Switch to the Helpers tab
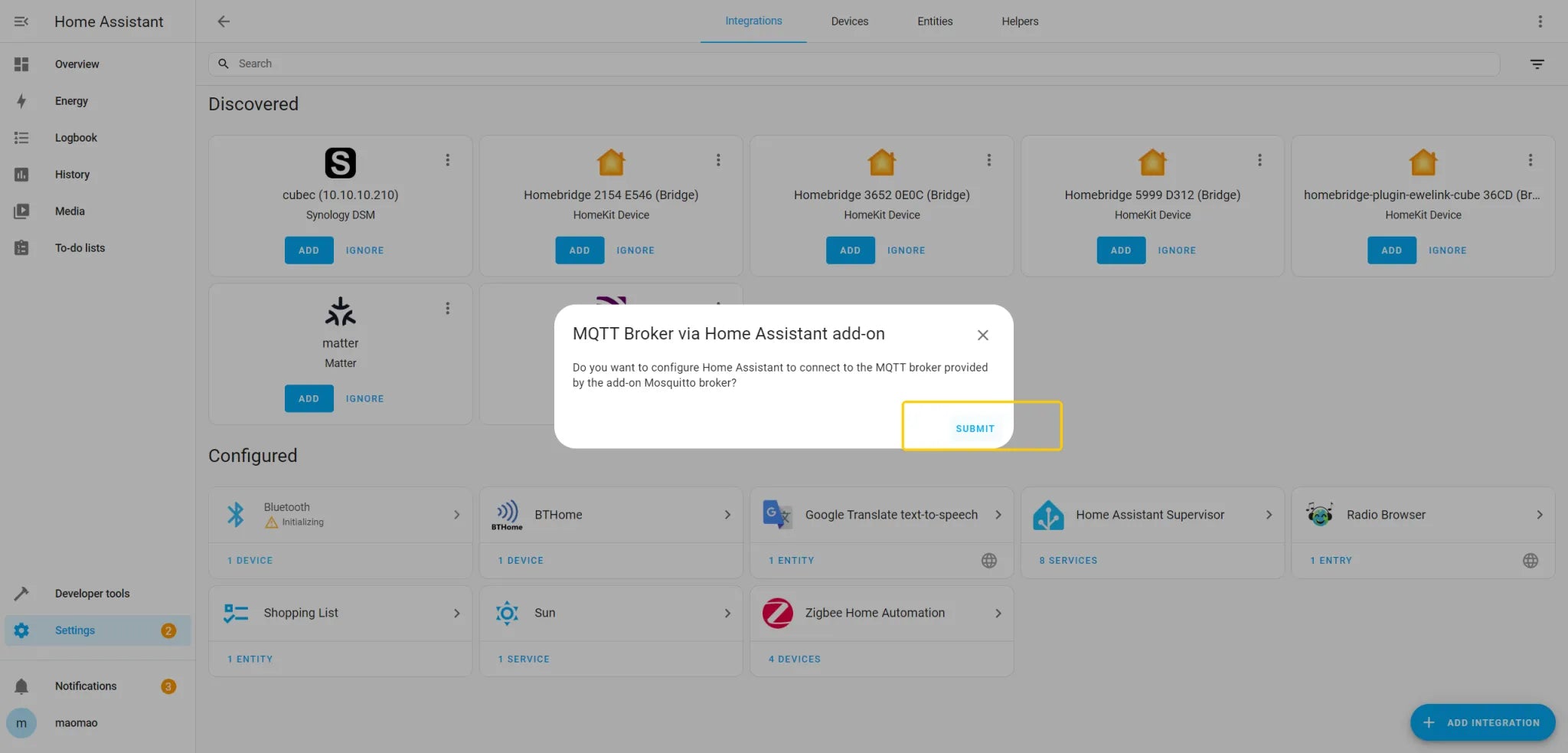Image resolution: width=1568 pixels, height=753 pixels. click(x=1020, y=21)
